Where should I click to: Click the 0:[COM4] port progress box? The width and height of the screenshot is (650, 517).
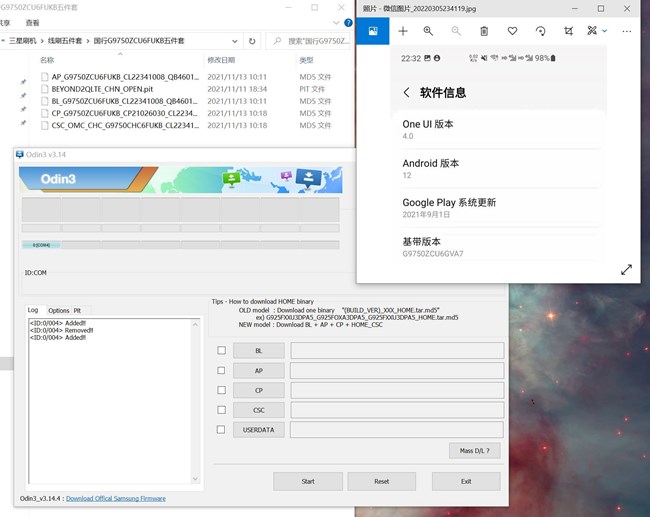[x=41, y=245]
